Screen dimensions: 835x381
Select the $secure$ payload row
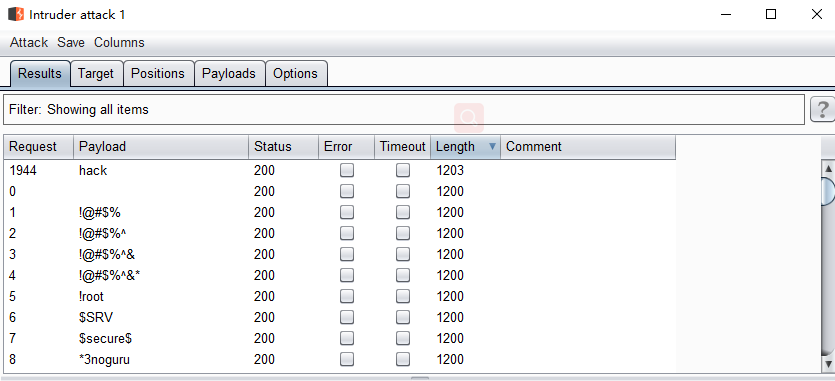click(x=340, y=338)
